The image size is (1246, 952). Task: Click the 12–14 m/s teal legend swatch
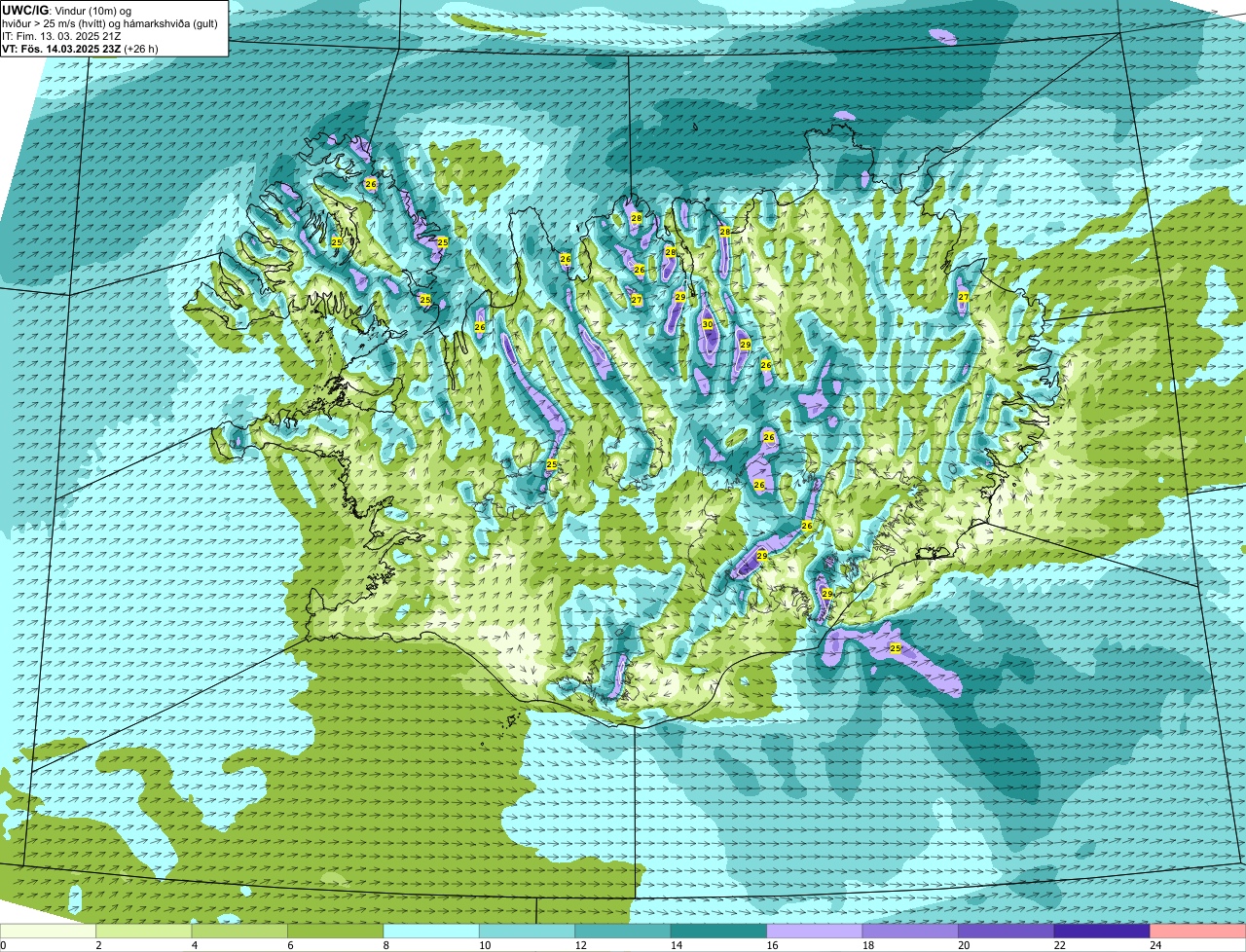point(623,932)
